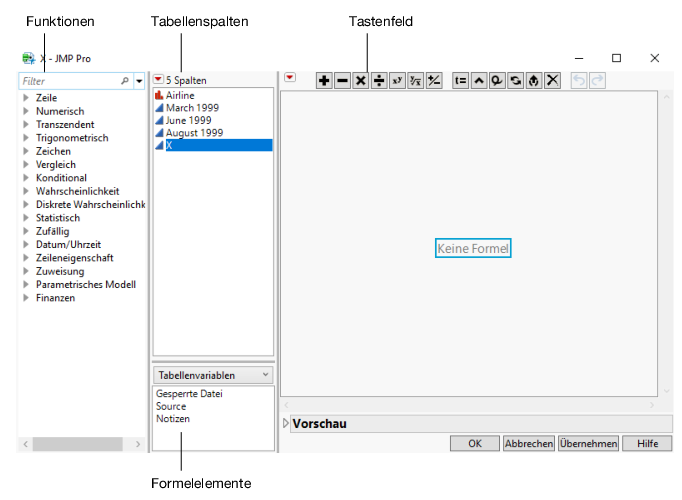Screen dimensions: 682x500
Task: Expand the Parametrisches Modell group
Action: click(x=26, y=284)
